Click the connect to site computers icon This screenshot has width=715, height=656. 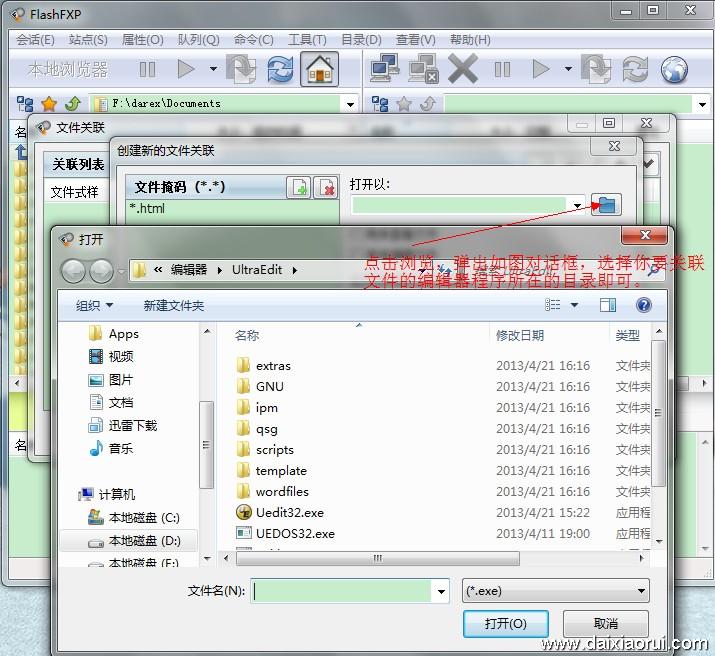click(384, 68)
